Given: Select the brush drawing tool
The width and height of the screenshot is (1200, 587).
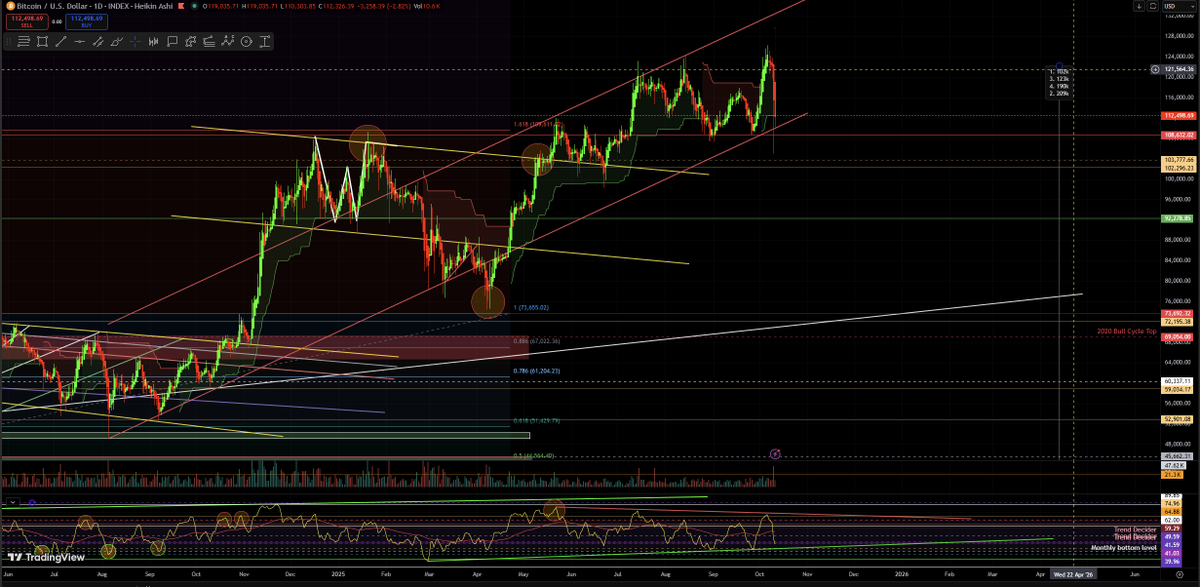Looking at the screenshot, I should point(117,41).
